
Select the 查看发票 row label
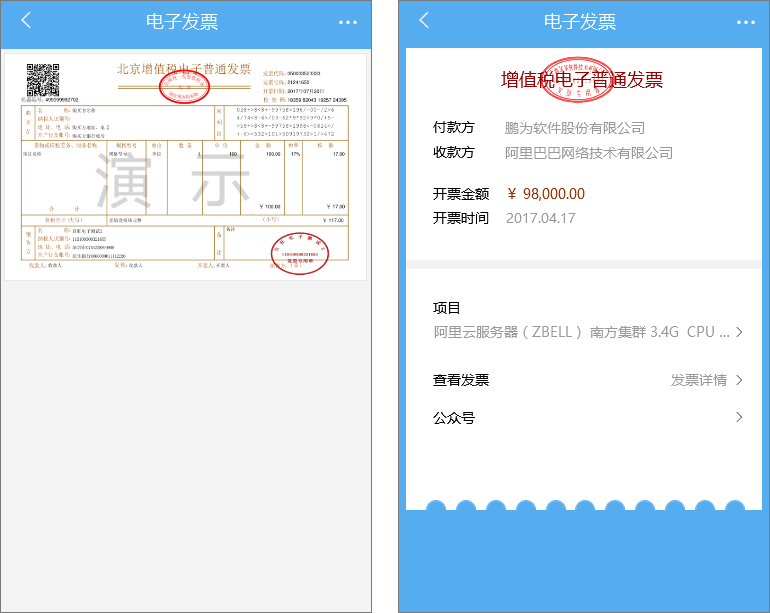tap(461, 380)
